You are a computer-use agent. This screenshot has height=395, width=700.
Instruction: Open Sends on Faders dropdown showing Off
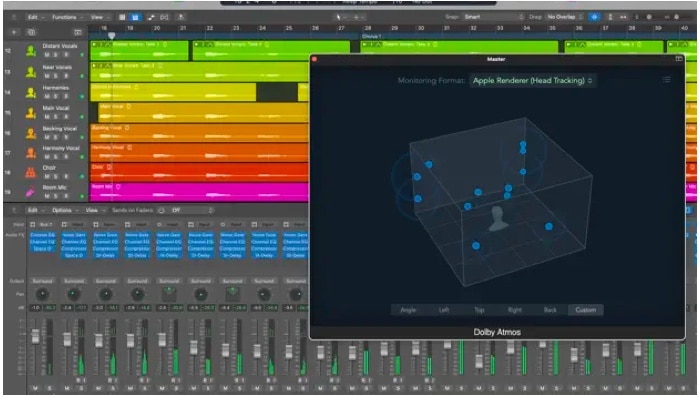[192, 210]
